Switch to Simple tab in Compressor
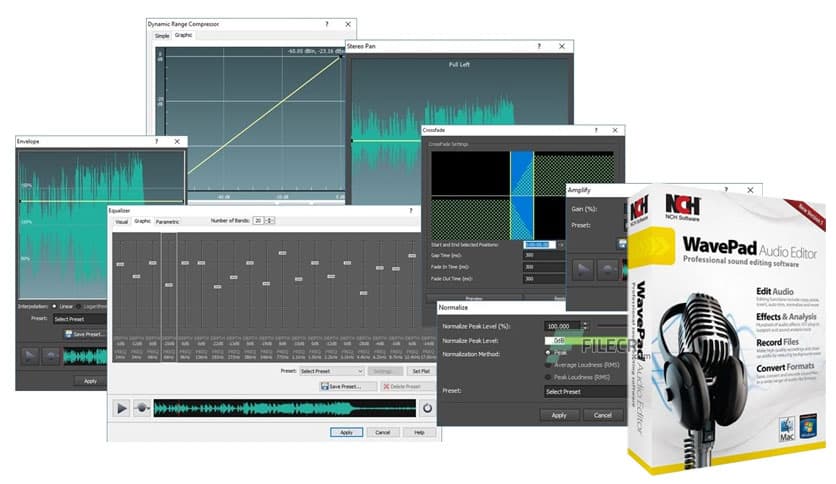This screenshot has width=836, height=484. click(162, 36)
